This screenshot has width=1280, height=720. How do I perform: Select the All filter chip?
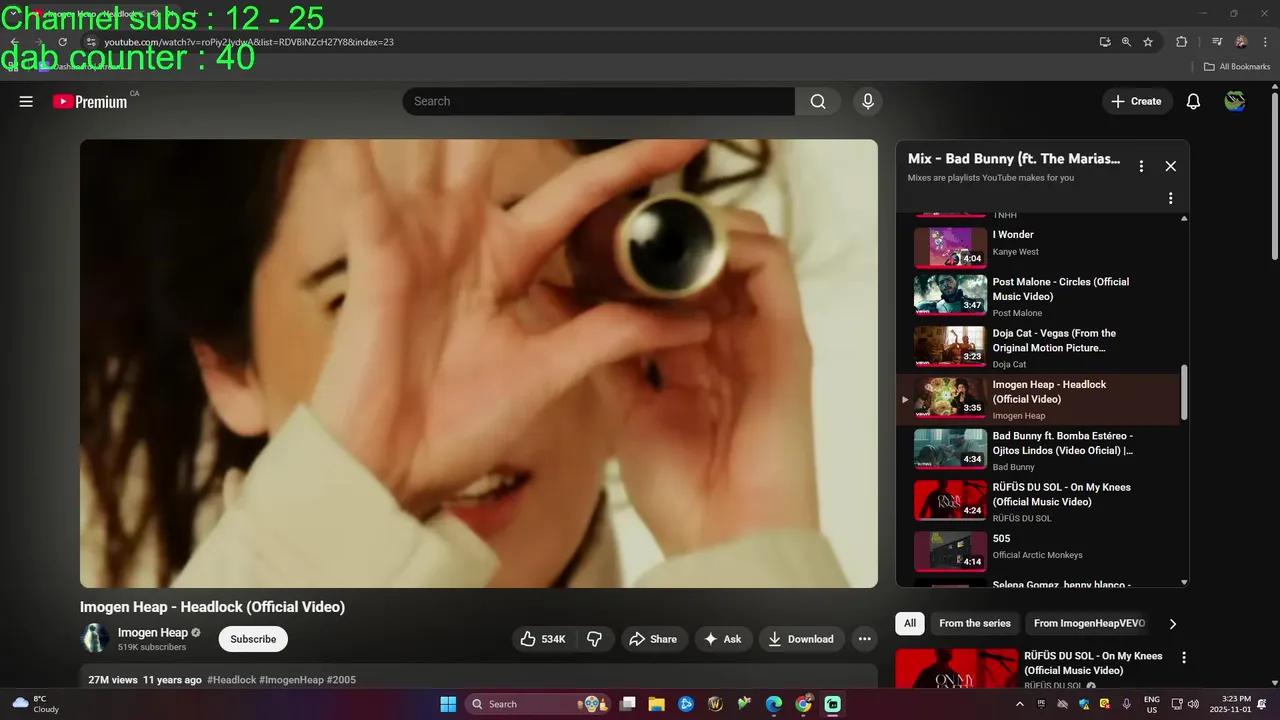(910, 623)
